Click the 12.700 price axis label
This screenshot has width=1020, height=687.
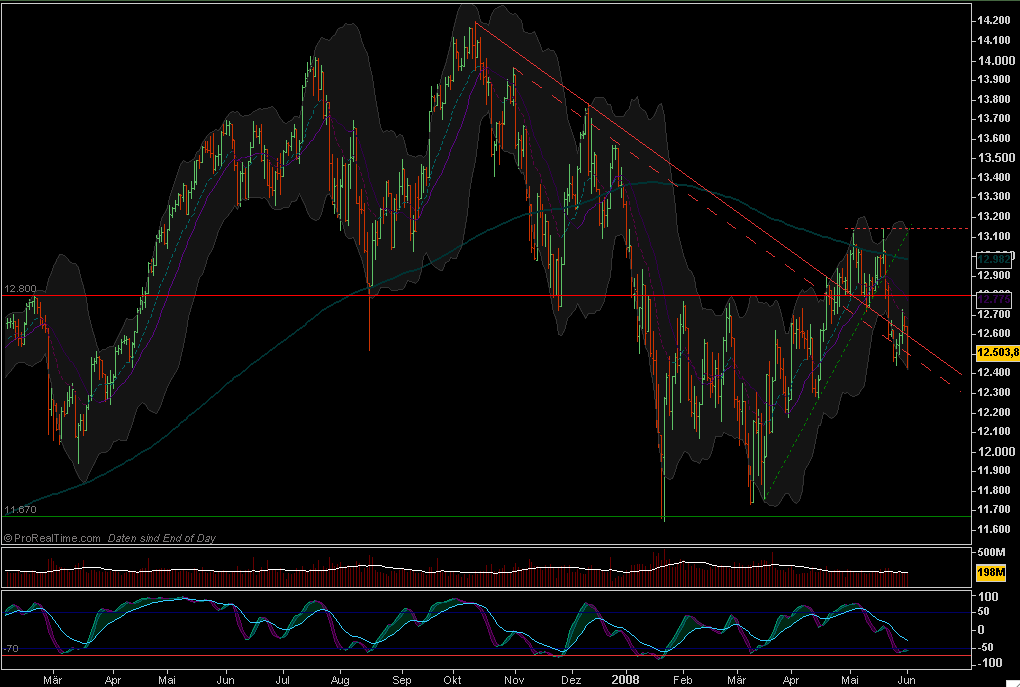point(994,314)
